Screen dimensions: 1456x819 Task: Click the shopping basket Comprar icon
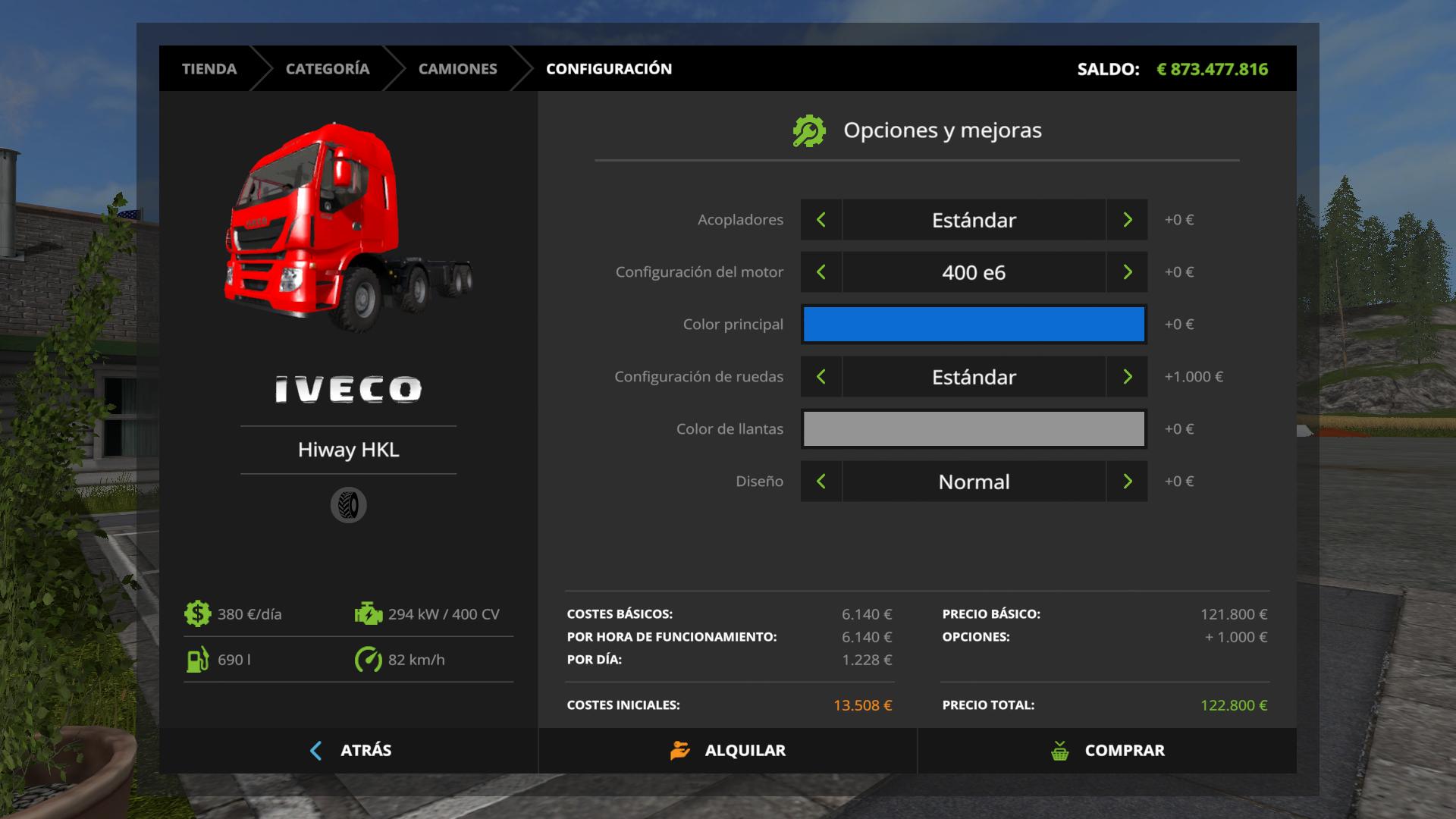[1060, 751]
